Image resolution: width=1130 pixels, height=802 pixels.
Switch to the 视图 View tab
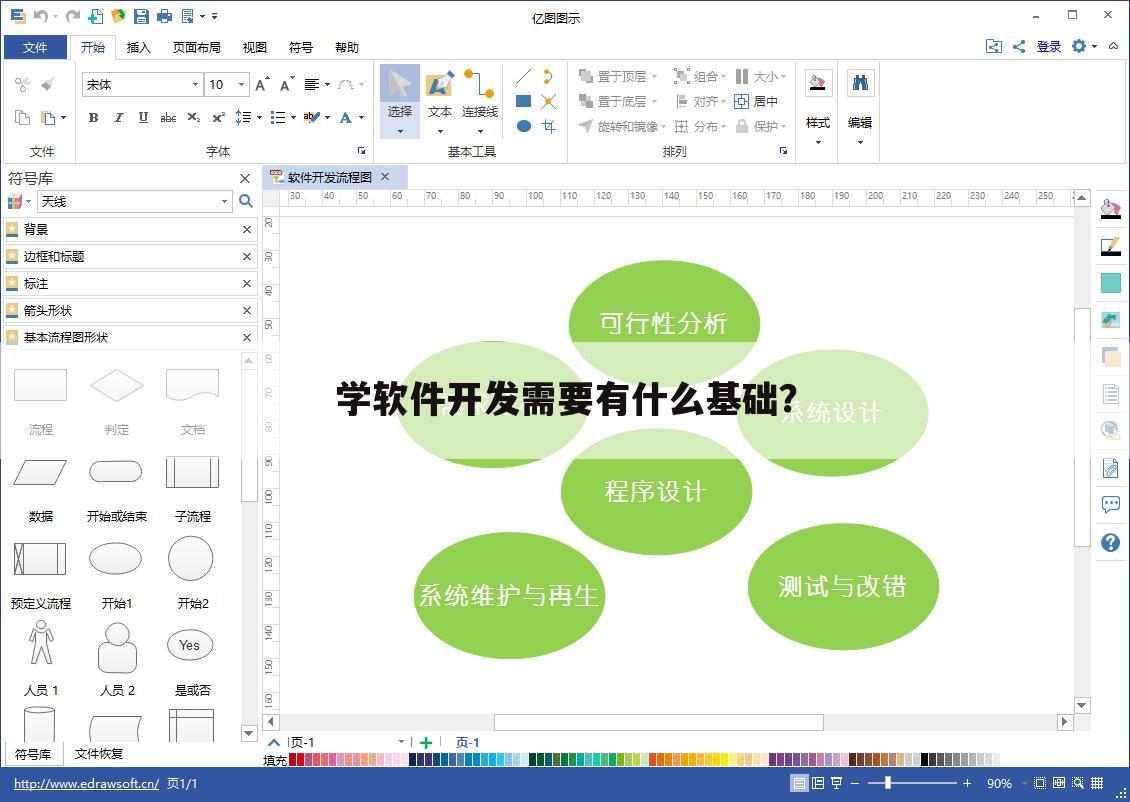pyautogui.click(x=254, y=47)
